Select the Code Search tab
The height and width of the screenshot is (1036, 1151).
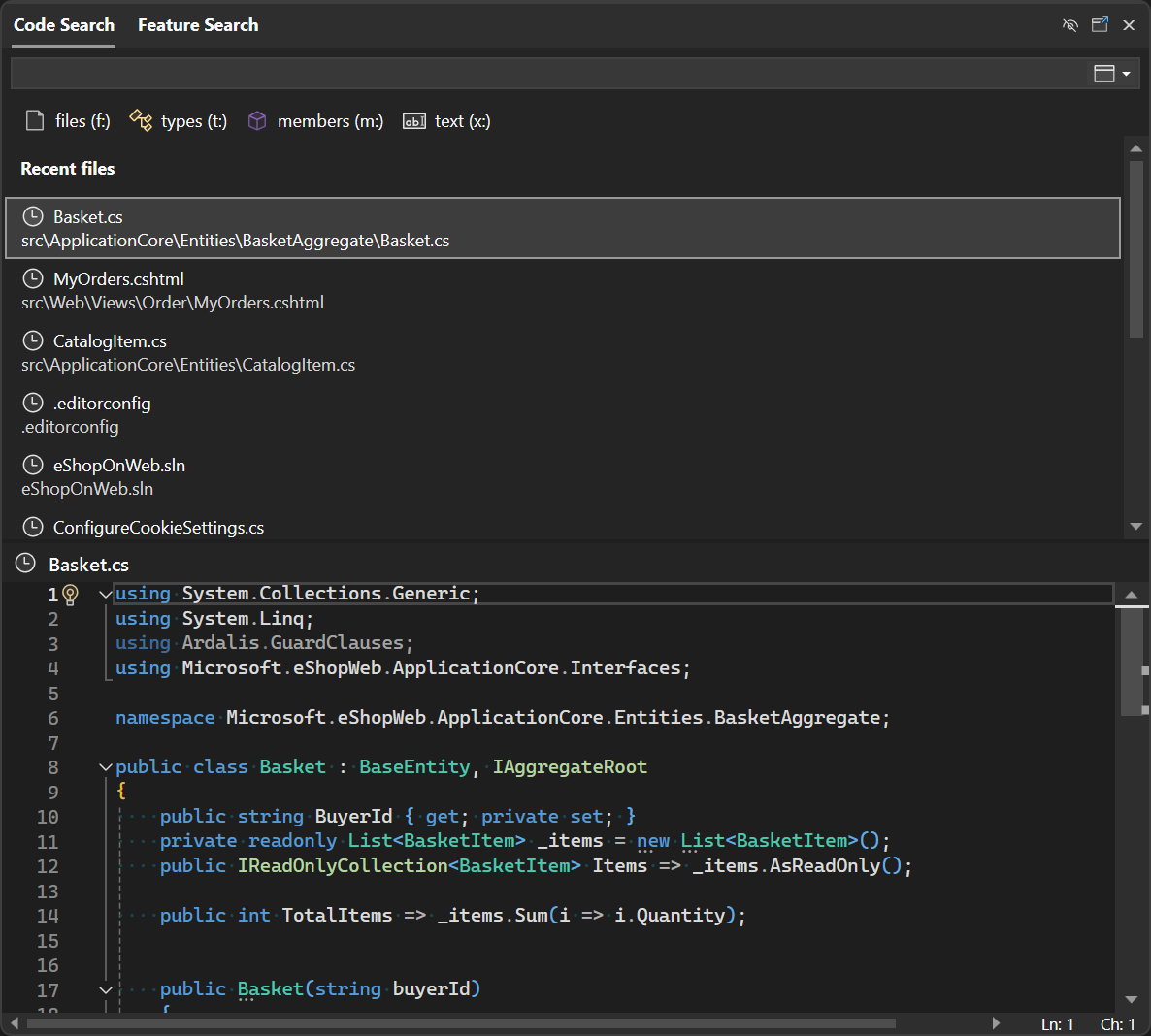tap(63, 24)
